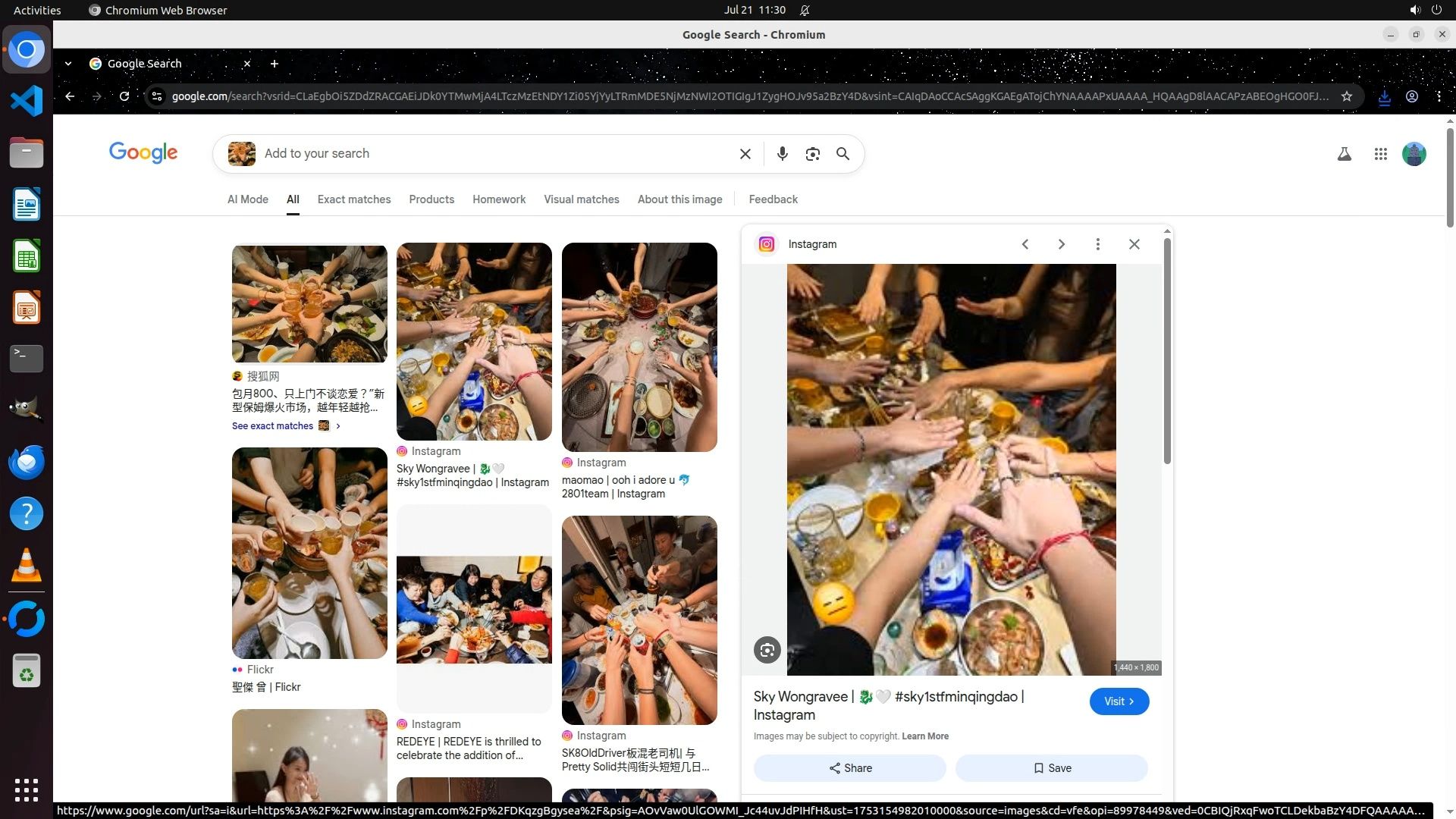The width and height of the screenshot is (1456, 819).
Task: Clear the search box with X icon
Action: (745, 154)
